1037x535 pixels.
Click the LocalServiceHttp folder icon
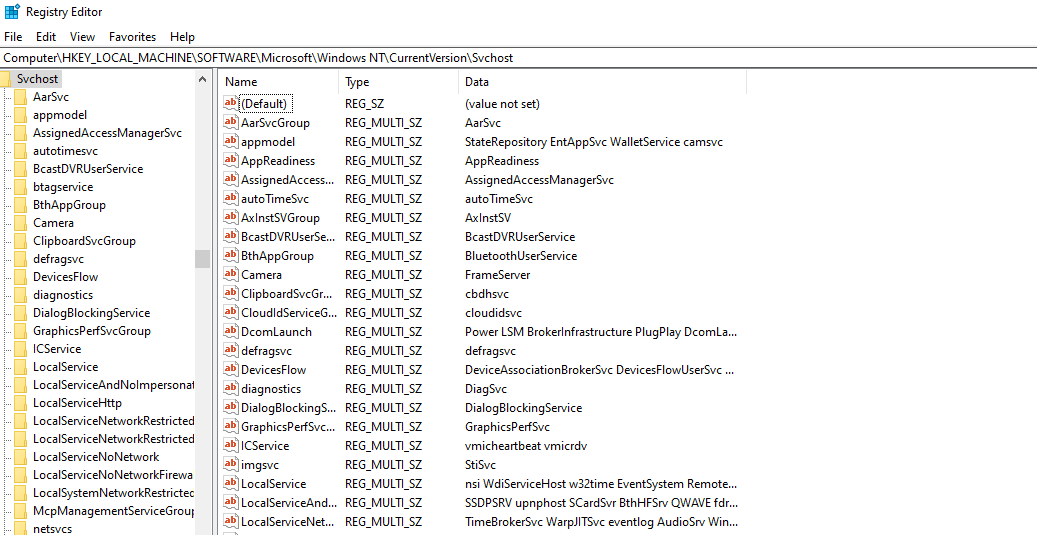click(x=22, y=403)
